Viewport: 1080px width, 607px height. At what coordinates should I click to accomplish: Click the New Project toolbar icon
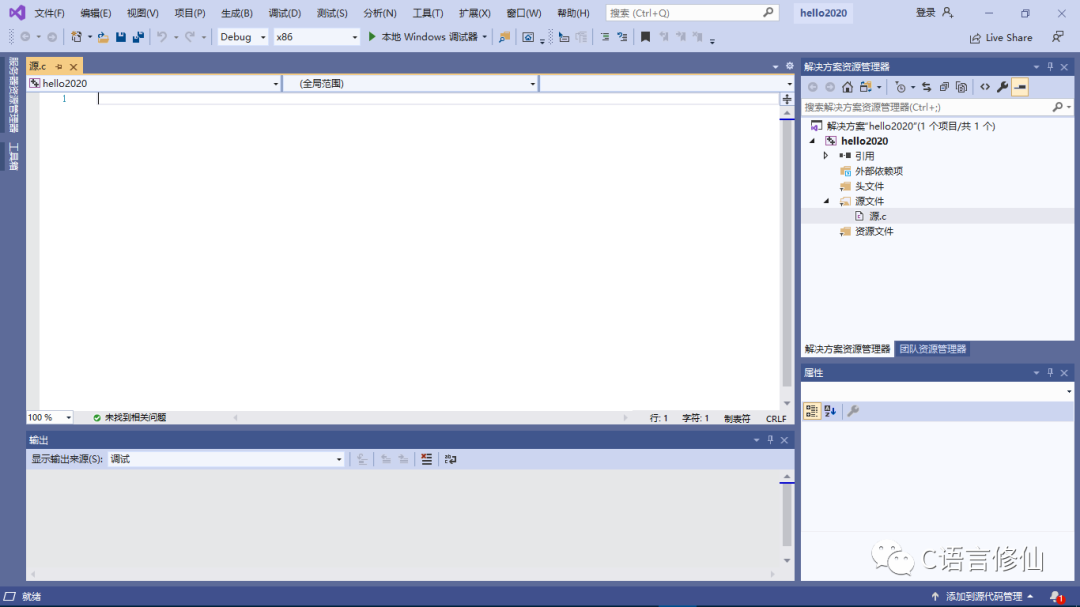coord(76,37)
